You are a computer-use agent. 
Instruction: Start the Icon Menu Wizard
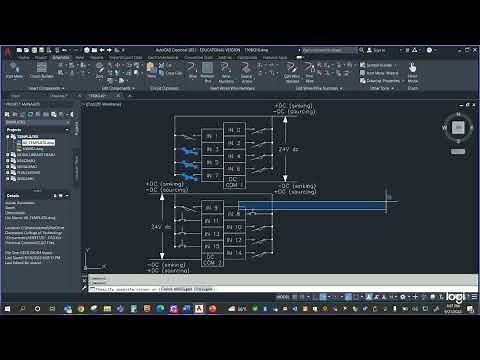click(379, 73)
